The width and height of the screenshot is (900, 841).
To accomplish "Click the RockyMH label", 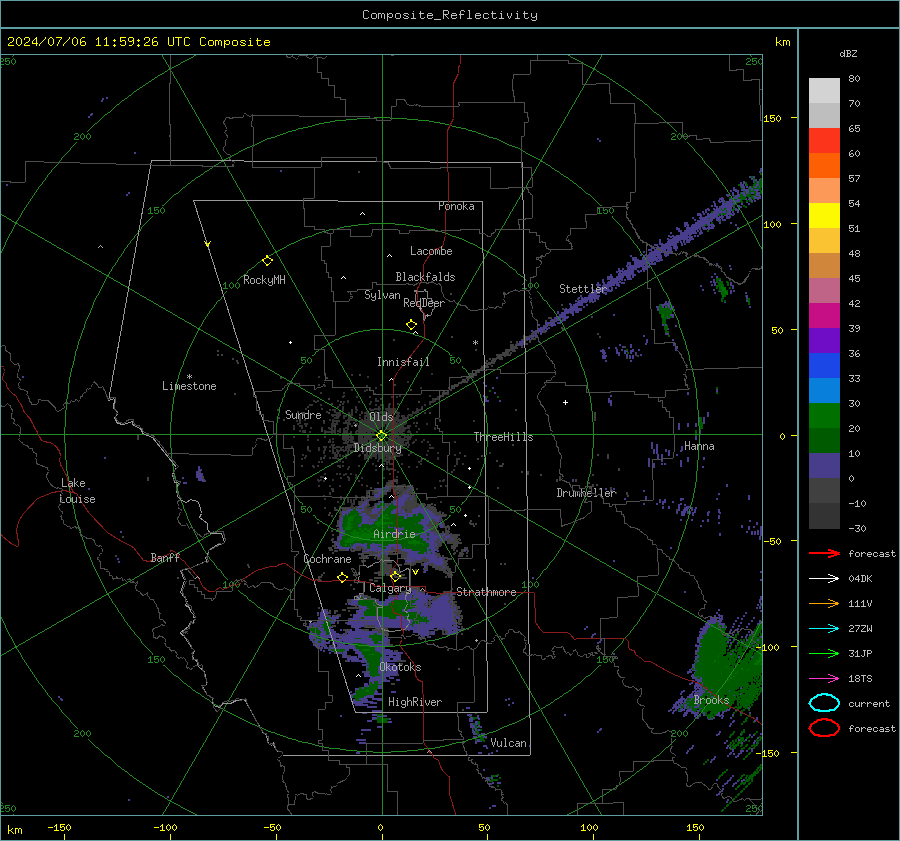I will 264,280.
